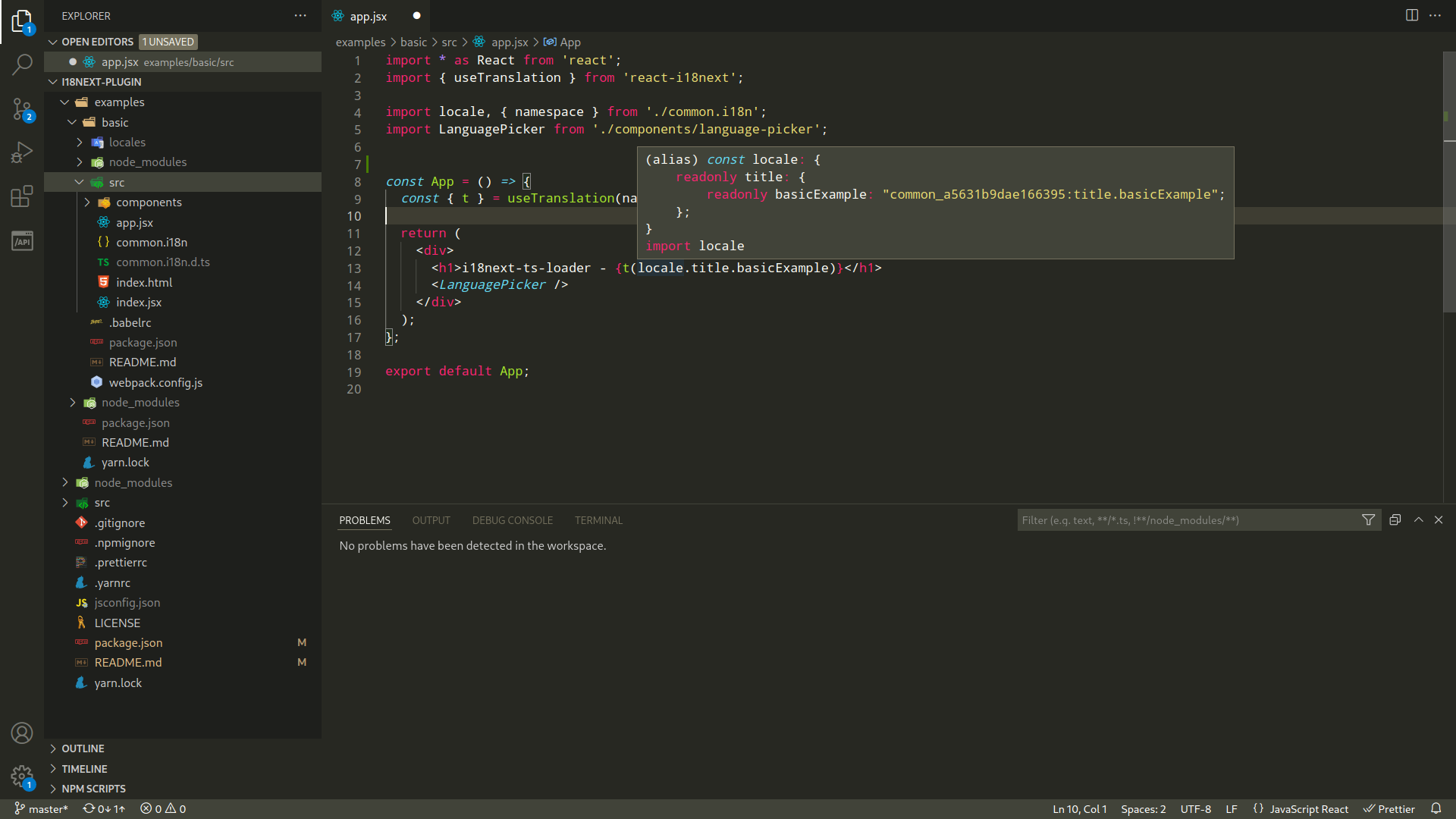Switch to the DEBUG CONSOLE tab

click(512, 520)
